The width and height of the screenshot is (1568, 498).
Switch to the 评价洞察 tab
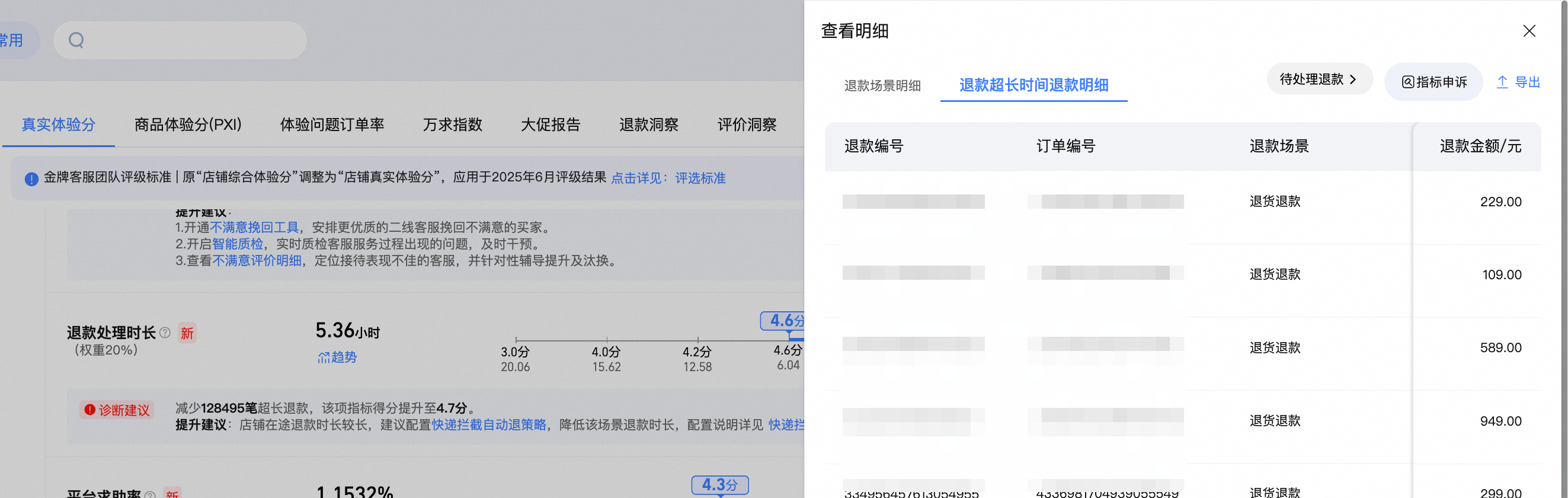click(x=747, y=125)
